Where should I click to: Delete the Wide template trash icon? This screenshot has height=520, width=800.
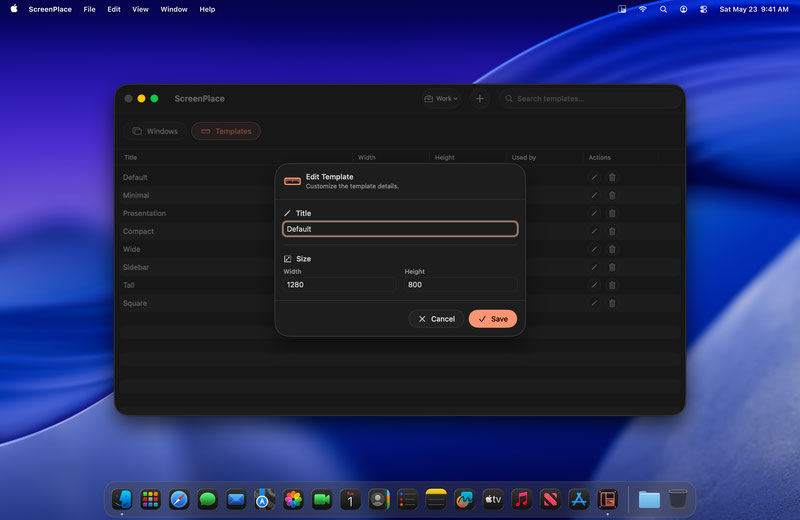pyautogui.click(x=612, y=250)
